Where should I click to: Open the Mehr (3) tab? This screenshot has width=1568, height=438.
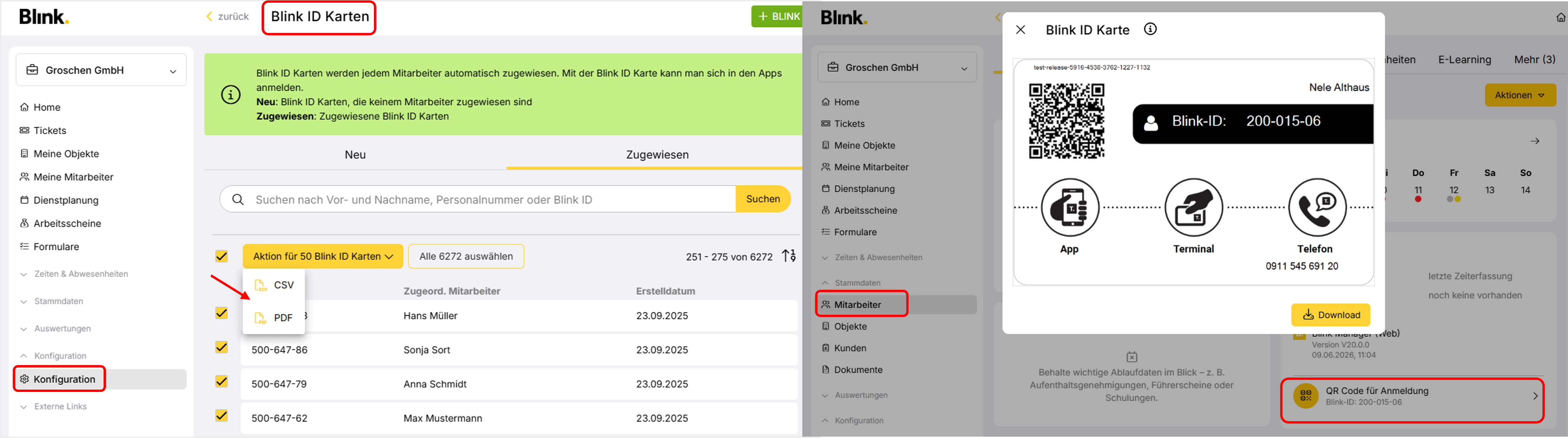tap(1534, 59)
